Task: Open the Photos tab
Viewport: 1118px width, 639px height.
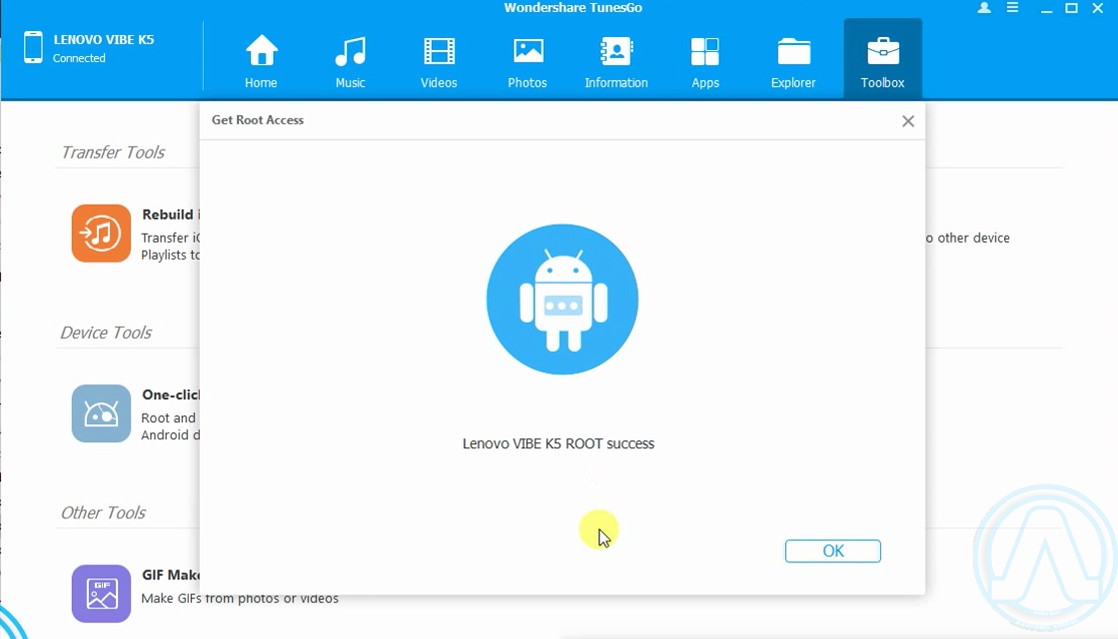Action: [x=528, y=61]
